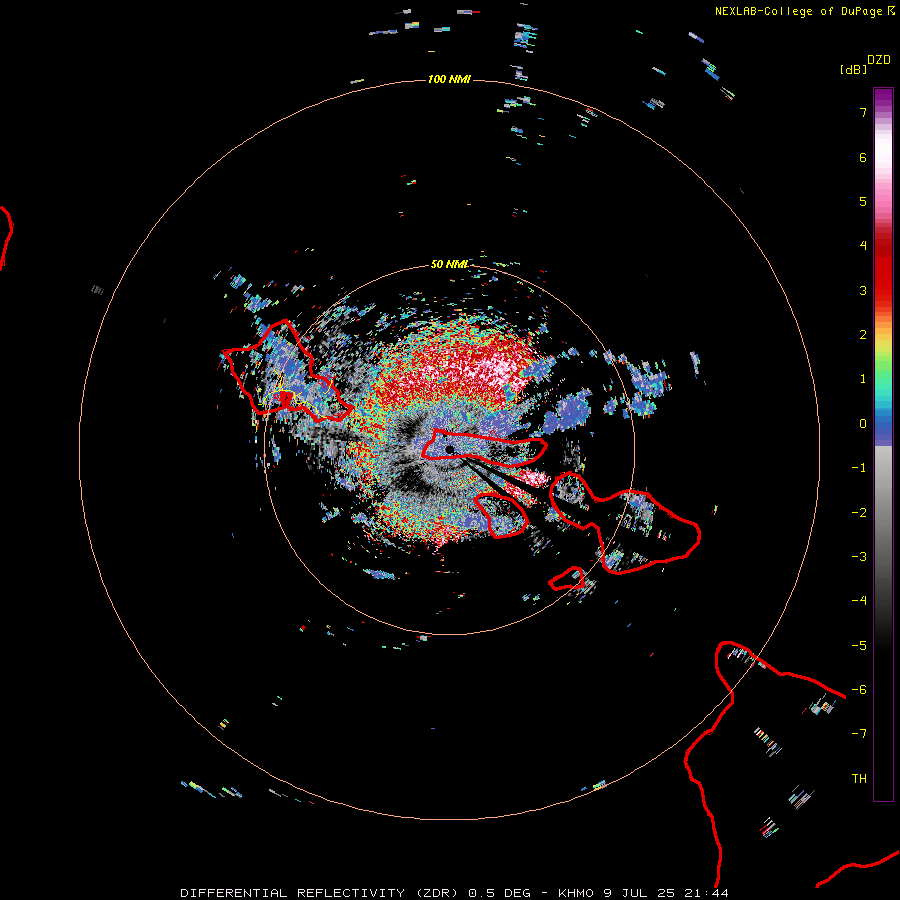Click the 0.5 DEG elevation text

click(499, 893)
